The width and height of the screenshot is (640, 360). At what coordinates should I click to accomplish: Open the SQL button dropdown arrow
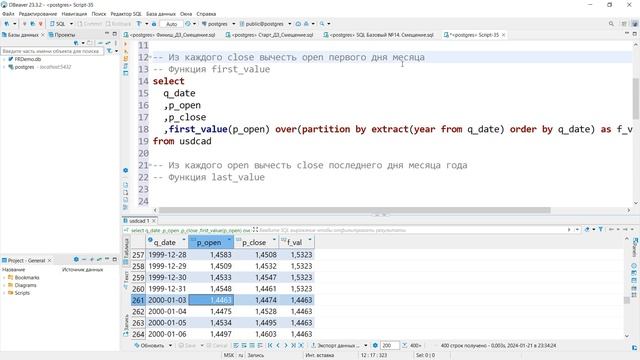tap(71, 24)
